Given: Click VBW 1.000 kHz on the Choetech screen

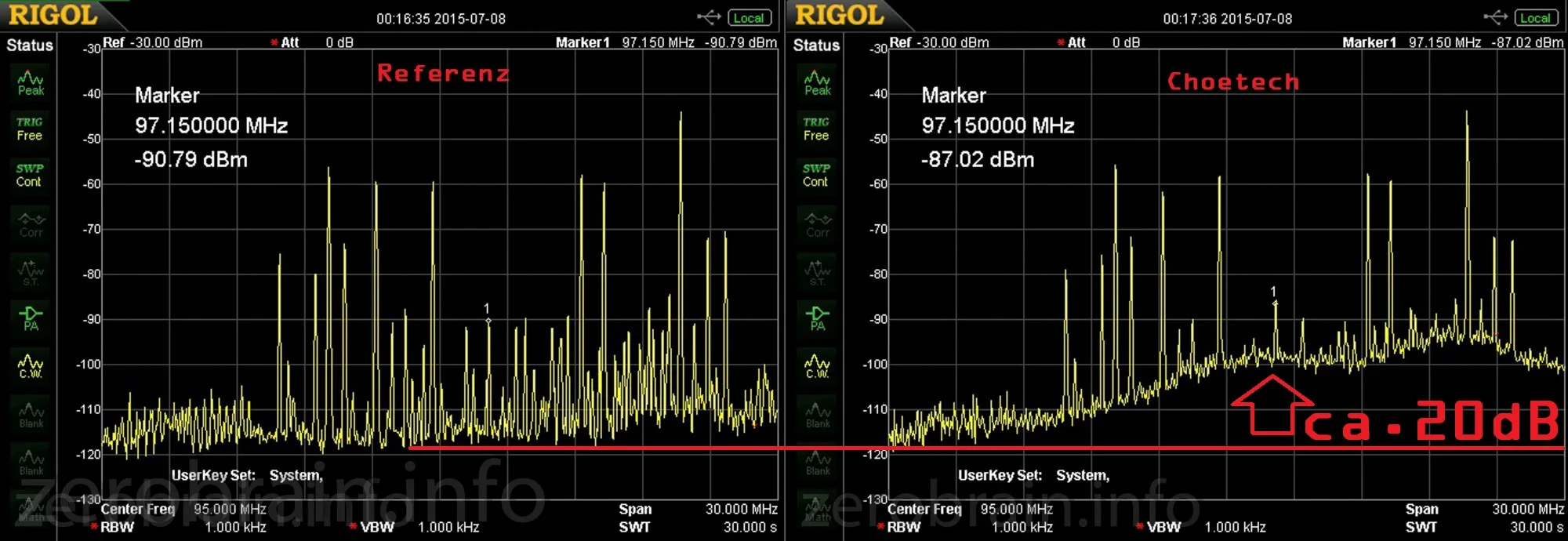Looking at the screenshot, I should pos(1201,527).
